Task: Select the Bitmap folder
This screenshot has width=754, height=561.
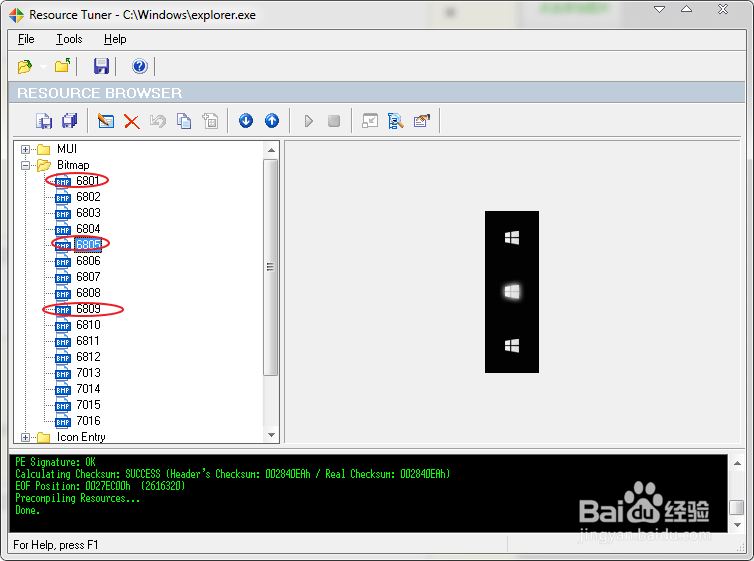Action: 73,165
